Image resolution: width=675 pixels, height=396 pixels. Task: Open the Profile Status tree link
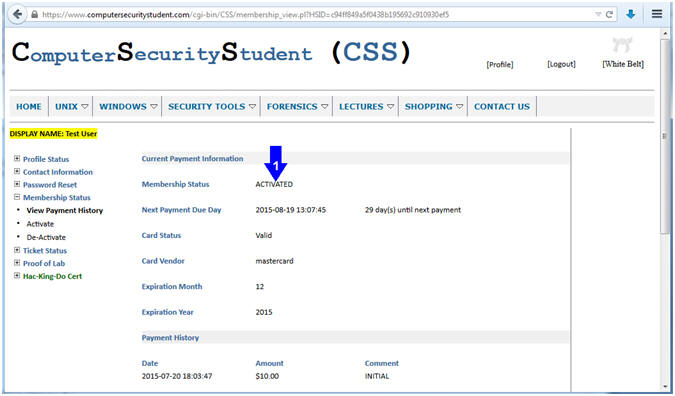point(46,159)
